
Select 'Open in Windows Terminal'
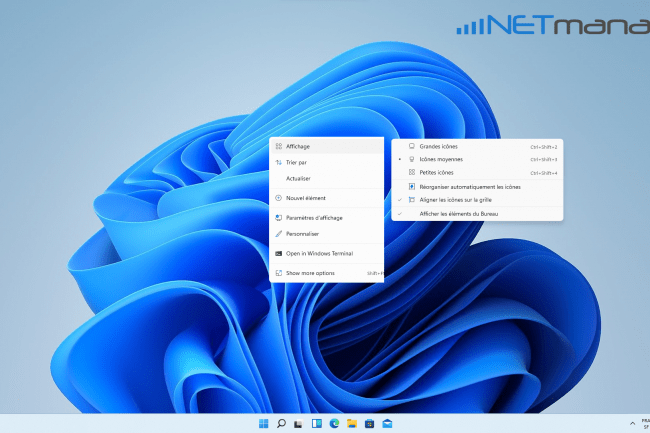(326, 253)
